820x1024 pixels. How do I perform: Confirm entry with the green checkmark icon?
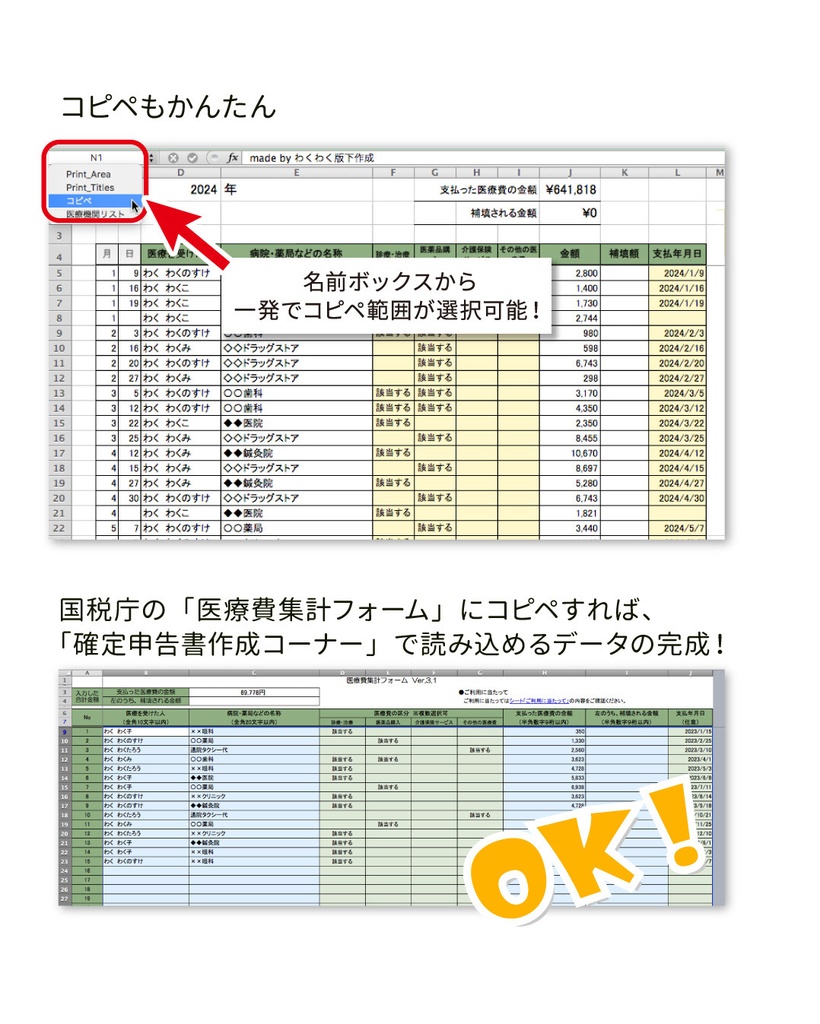pyautogui.click(x=192, y=158)
